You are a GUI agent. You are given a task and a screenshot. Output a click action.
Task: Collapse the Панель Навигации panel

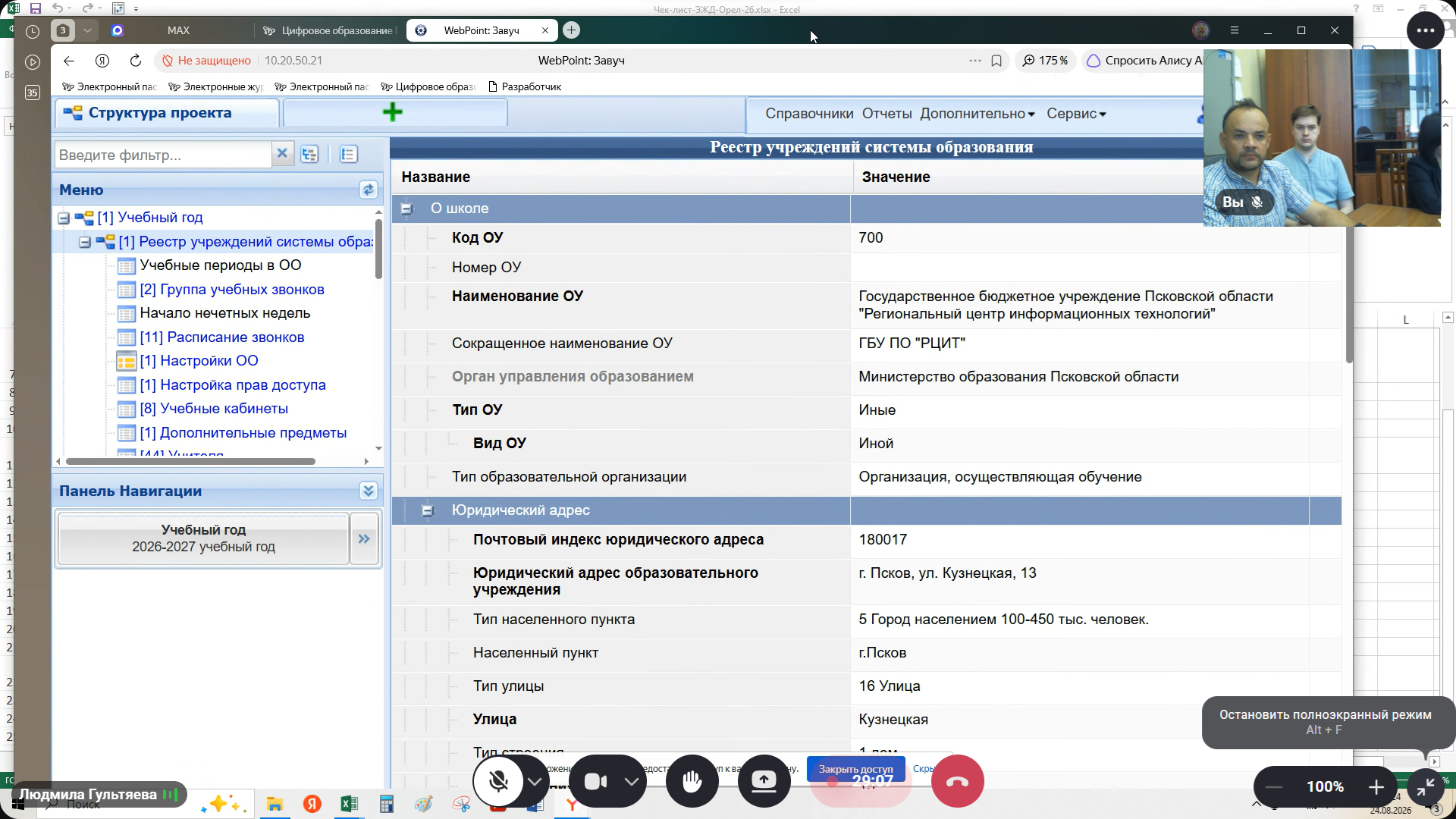point(369,491)
